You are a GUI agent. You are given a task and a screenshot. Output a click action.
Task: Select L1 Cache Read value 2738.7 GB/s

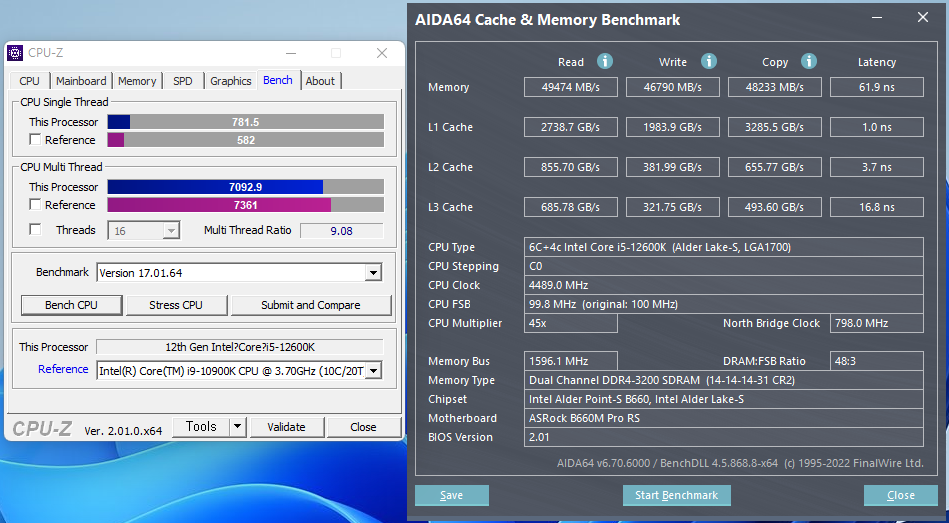[571, 127]
